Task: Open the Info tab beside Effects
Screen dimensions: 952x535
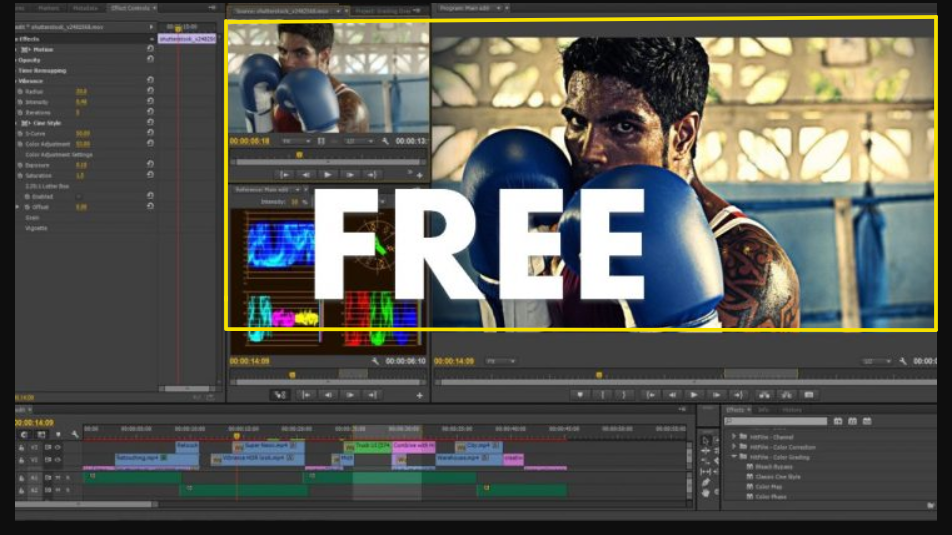Action: pos(764,410)
